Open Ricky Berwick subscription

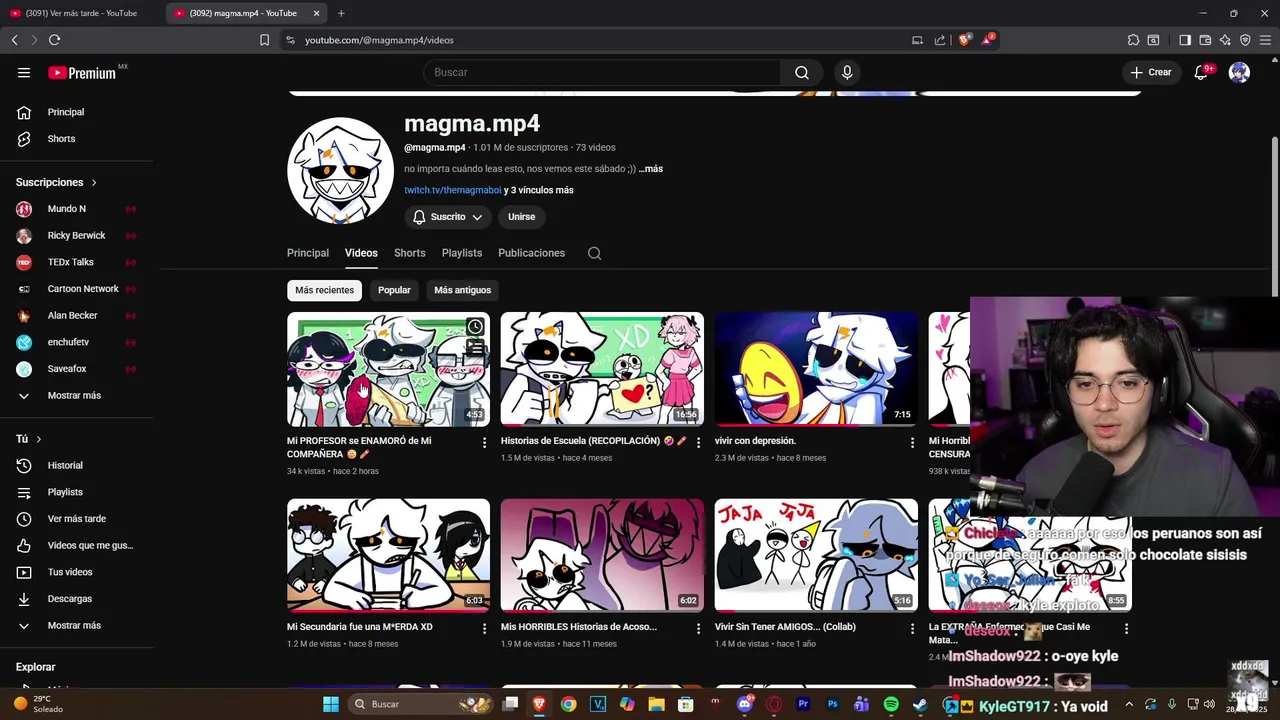pyautogui.click(x=75, y=235)
